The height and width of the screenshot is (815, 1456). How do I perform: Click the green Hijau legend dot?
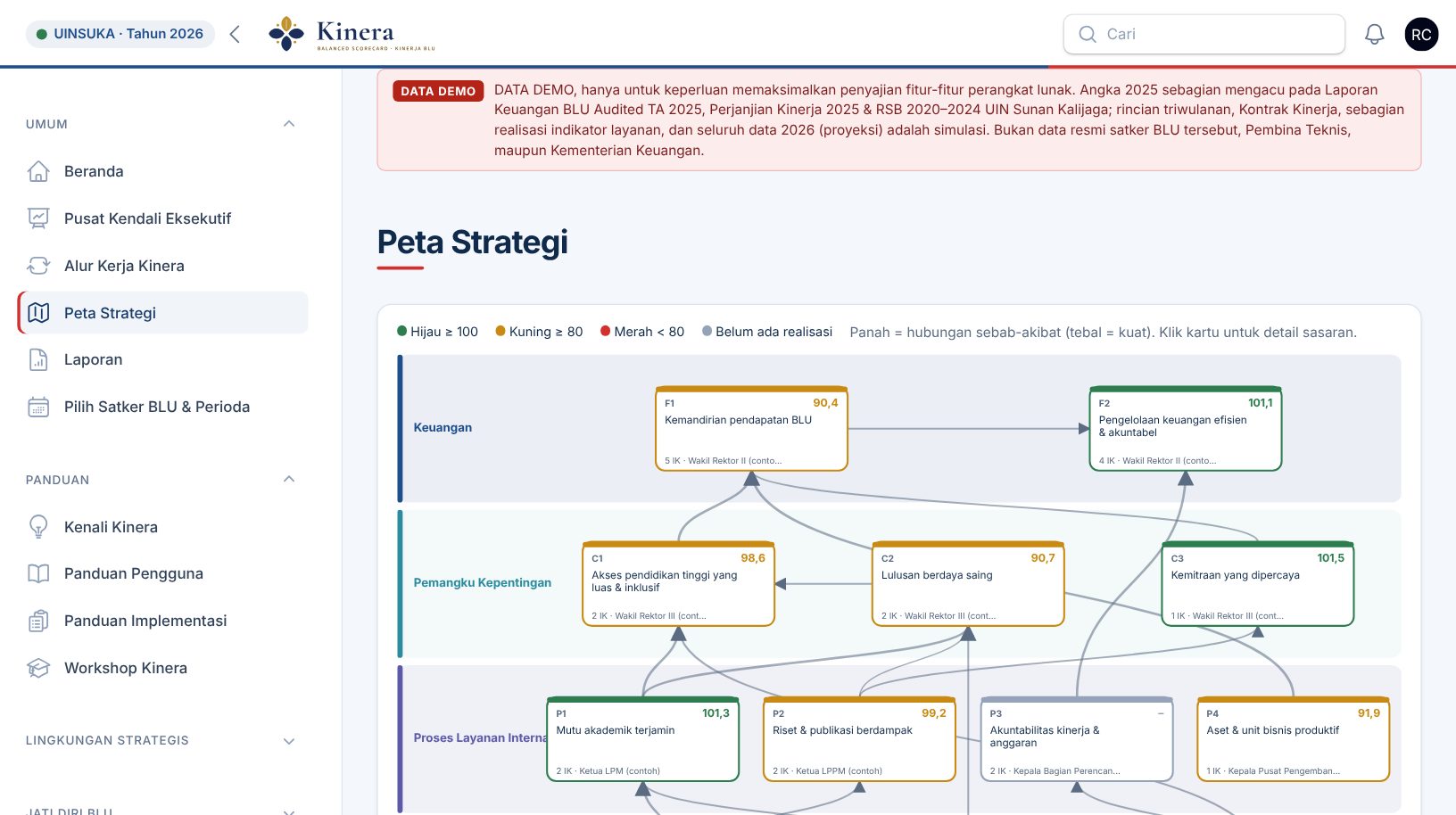402,331
